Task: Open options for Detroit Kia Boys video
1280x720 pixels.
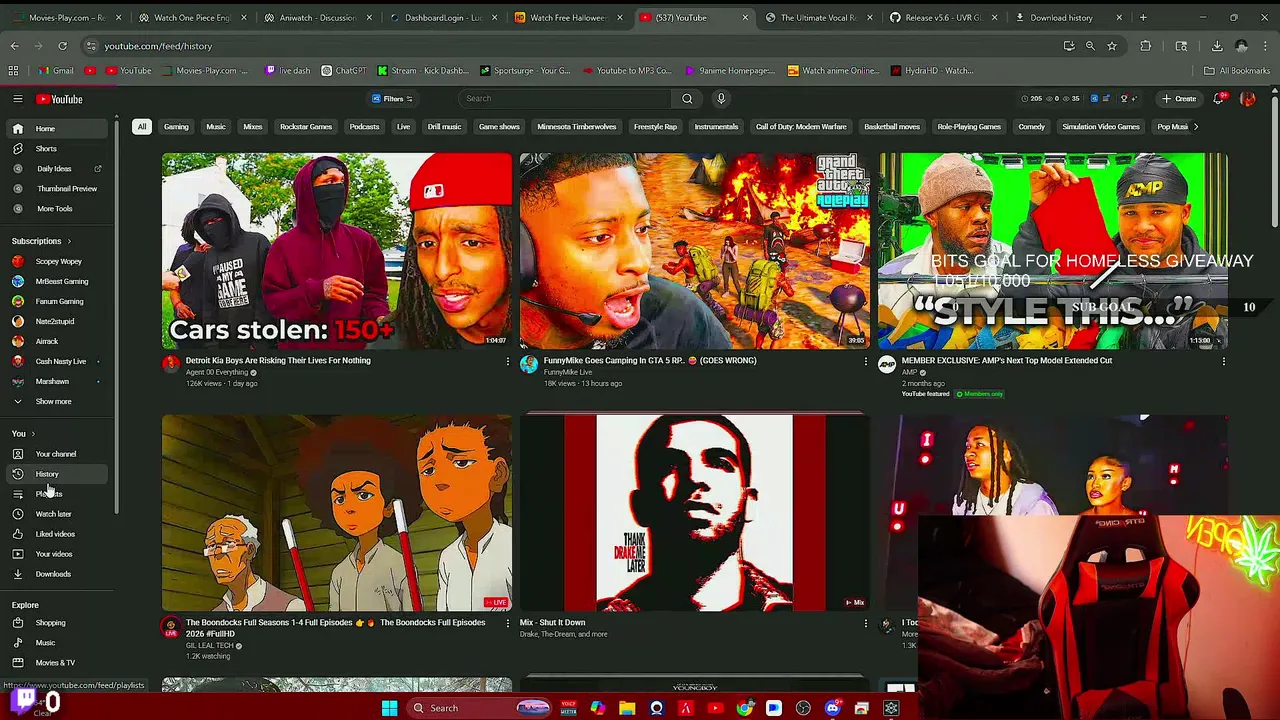Action: click(507, 361)
